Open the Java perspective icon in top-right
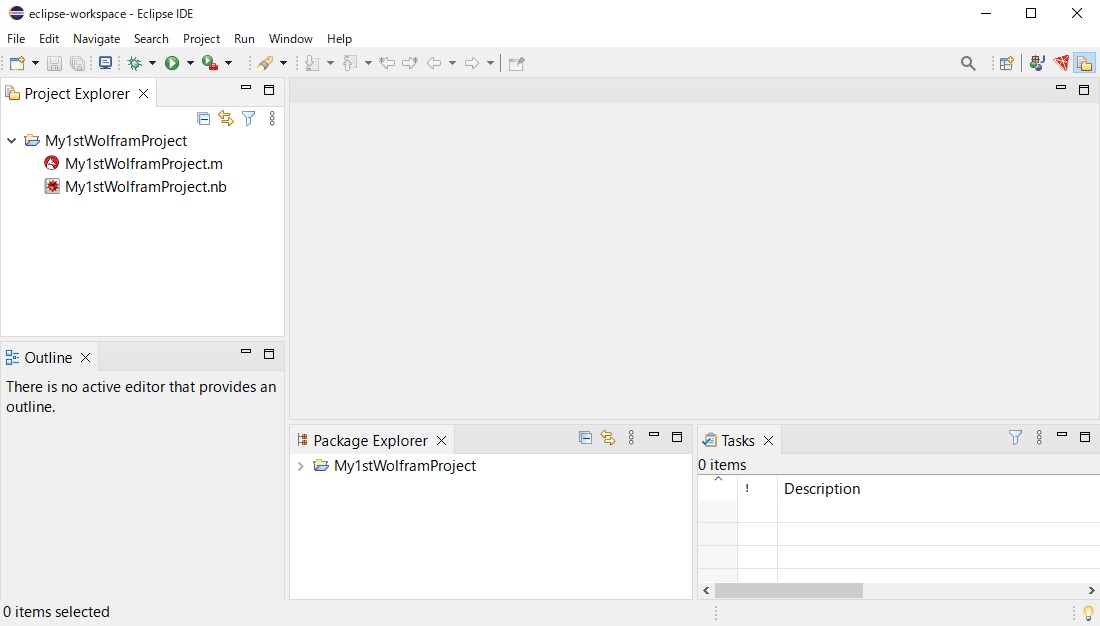The width and height of the screenshot is (1100, 626). (1036, 63)
